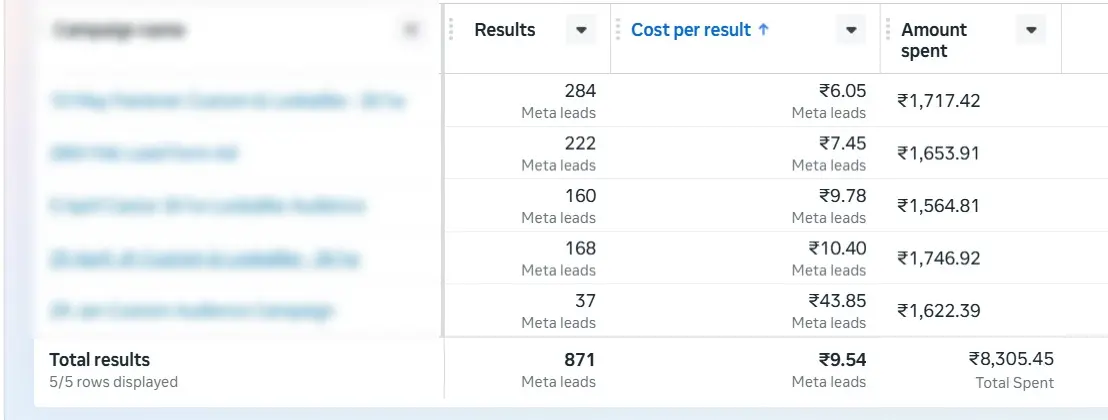The width and height of the screenshot is (1108, 420).
Task: Click the Cost per result drag handle
Action: (x=617, y=30)
